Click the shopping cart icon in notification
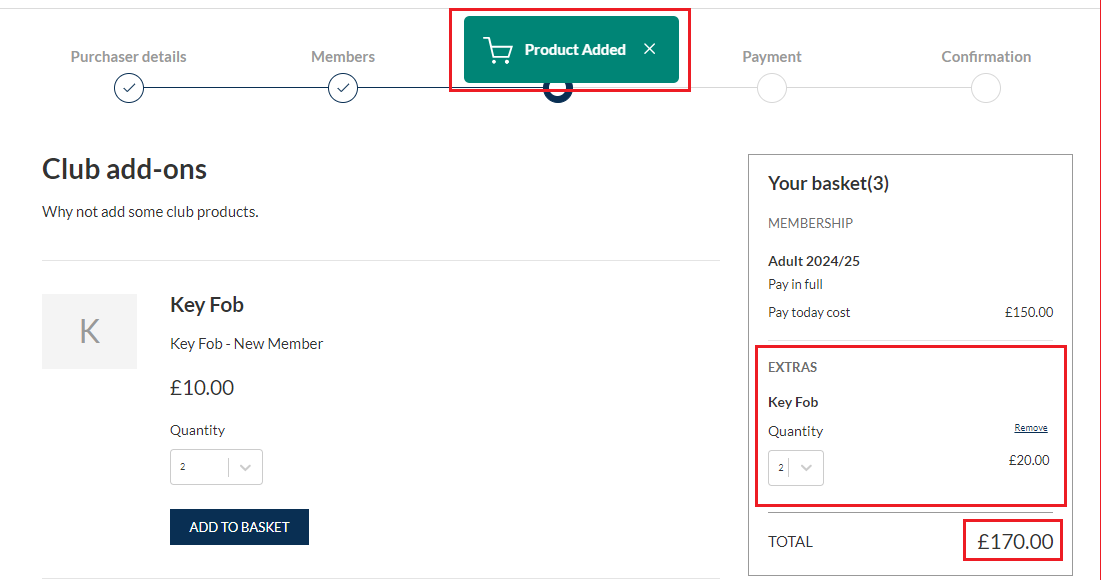This screenshot has width=1101, height=580. (498, 50)
